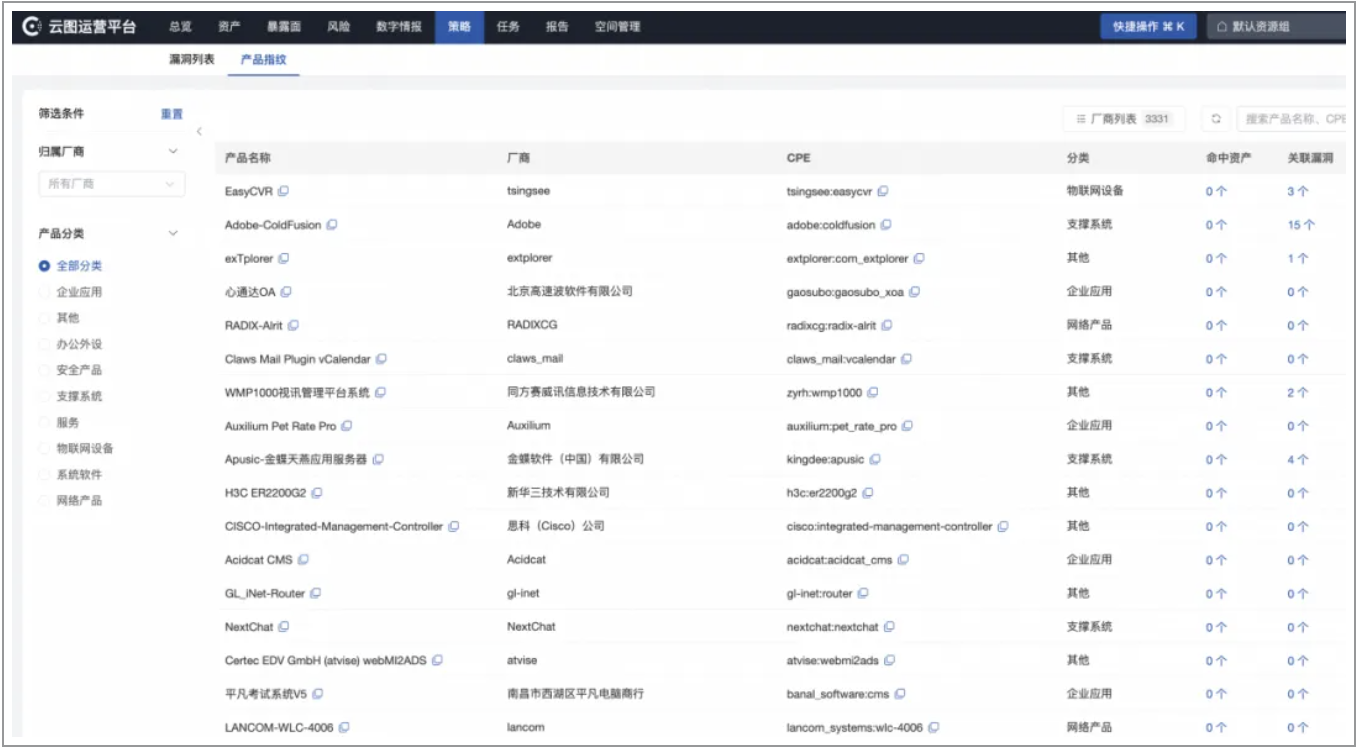Click the 快捷操作 ⌘K button
1358x752 pixels.
(1148, 27)
